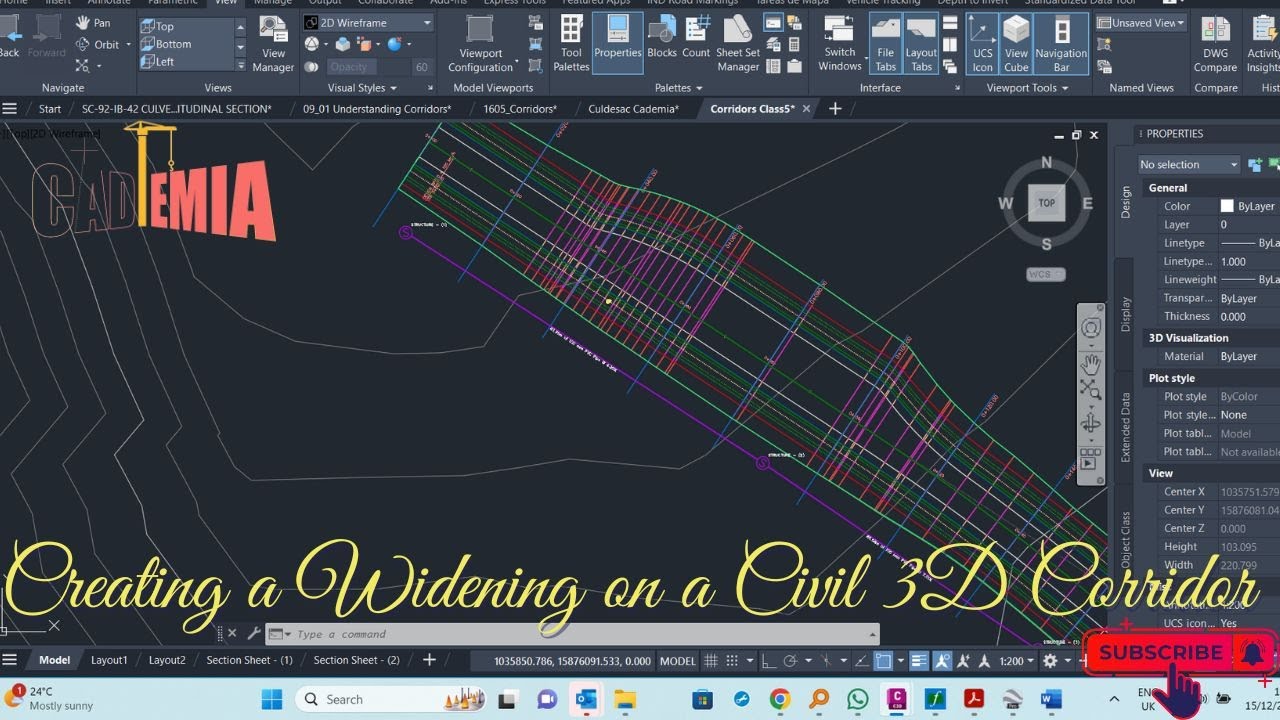The image size is (1280, 720).
Task: Toggle MODEL space button in status bar
Action: coord(677,660)
